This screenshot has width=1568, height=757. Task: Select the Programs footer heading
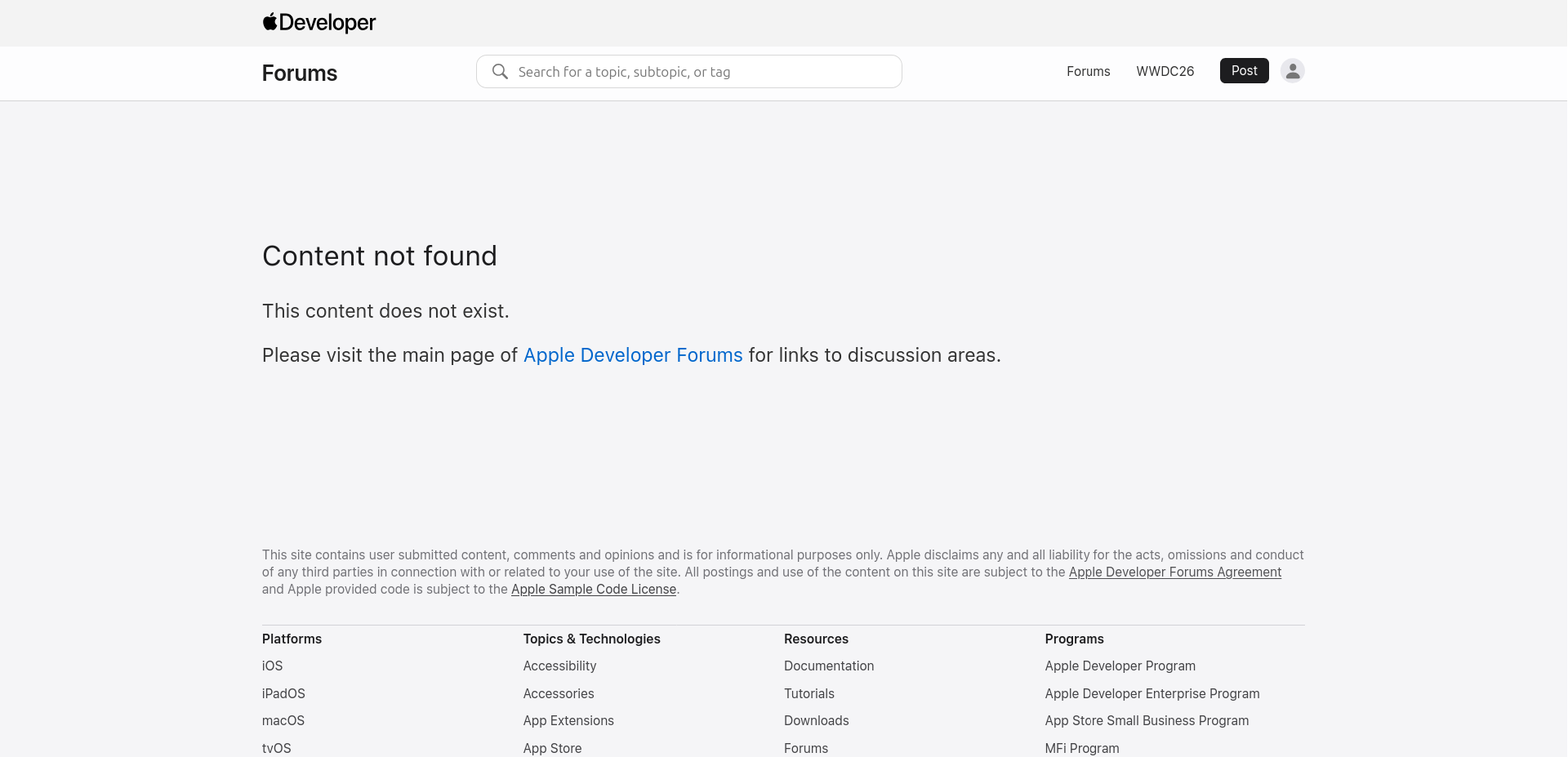pos(1074,639)
